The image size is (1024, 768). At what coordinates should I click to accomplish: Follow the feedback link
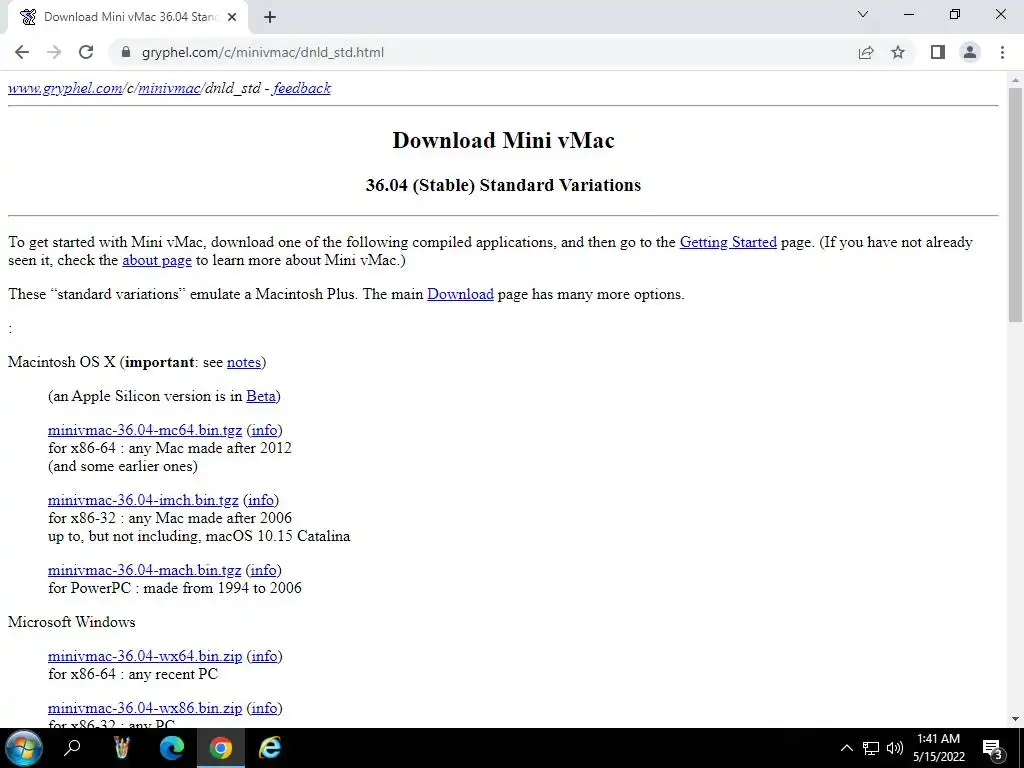tap(302, 88)
